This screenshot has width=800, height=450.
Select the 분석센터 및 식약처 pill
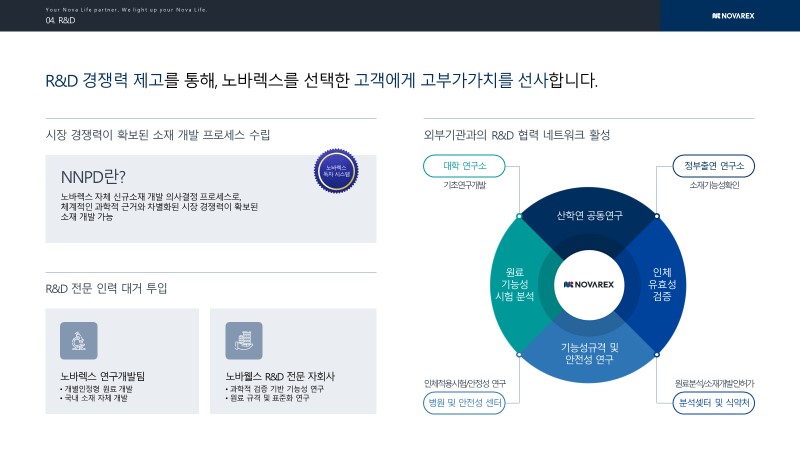(x=713, y=403)
